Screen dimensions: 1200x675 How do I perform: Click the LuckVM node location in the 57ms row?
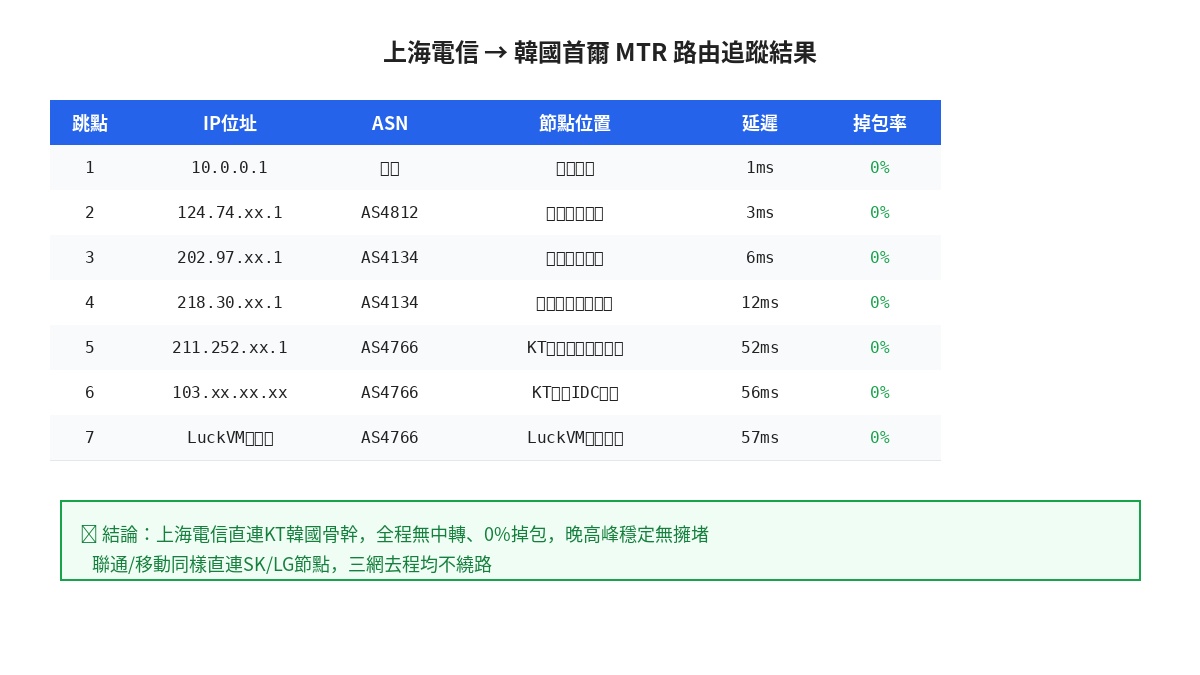(x=575, y=438)
